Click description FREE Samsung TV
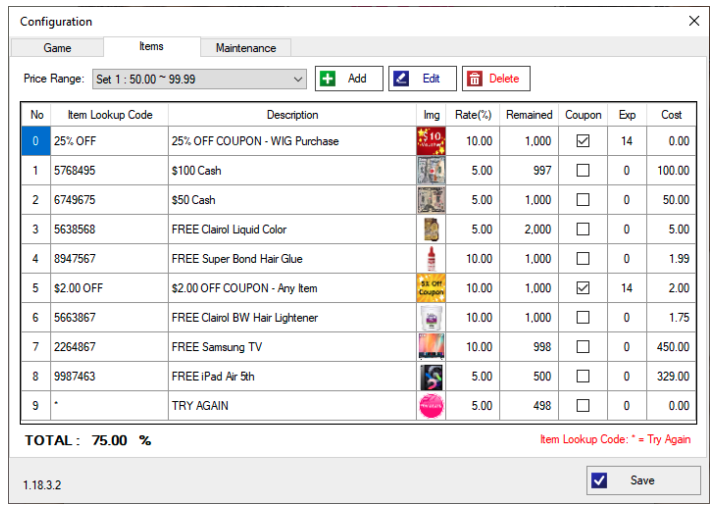 (x=217, y=347)
